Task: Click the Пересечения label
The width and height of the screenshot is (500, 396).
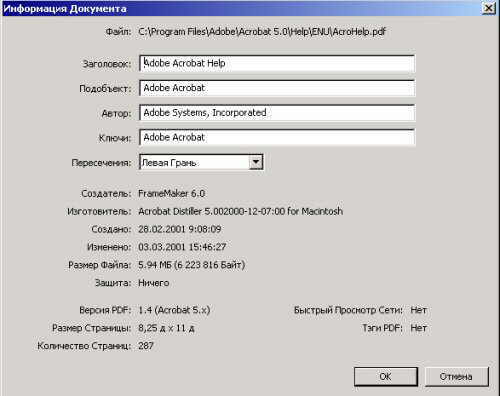Action: [101, 163]
